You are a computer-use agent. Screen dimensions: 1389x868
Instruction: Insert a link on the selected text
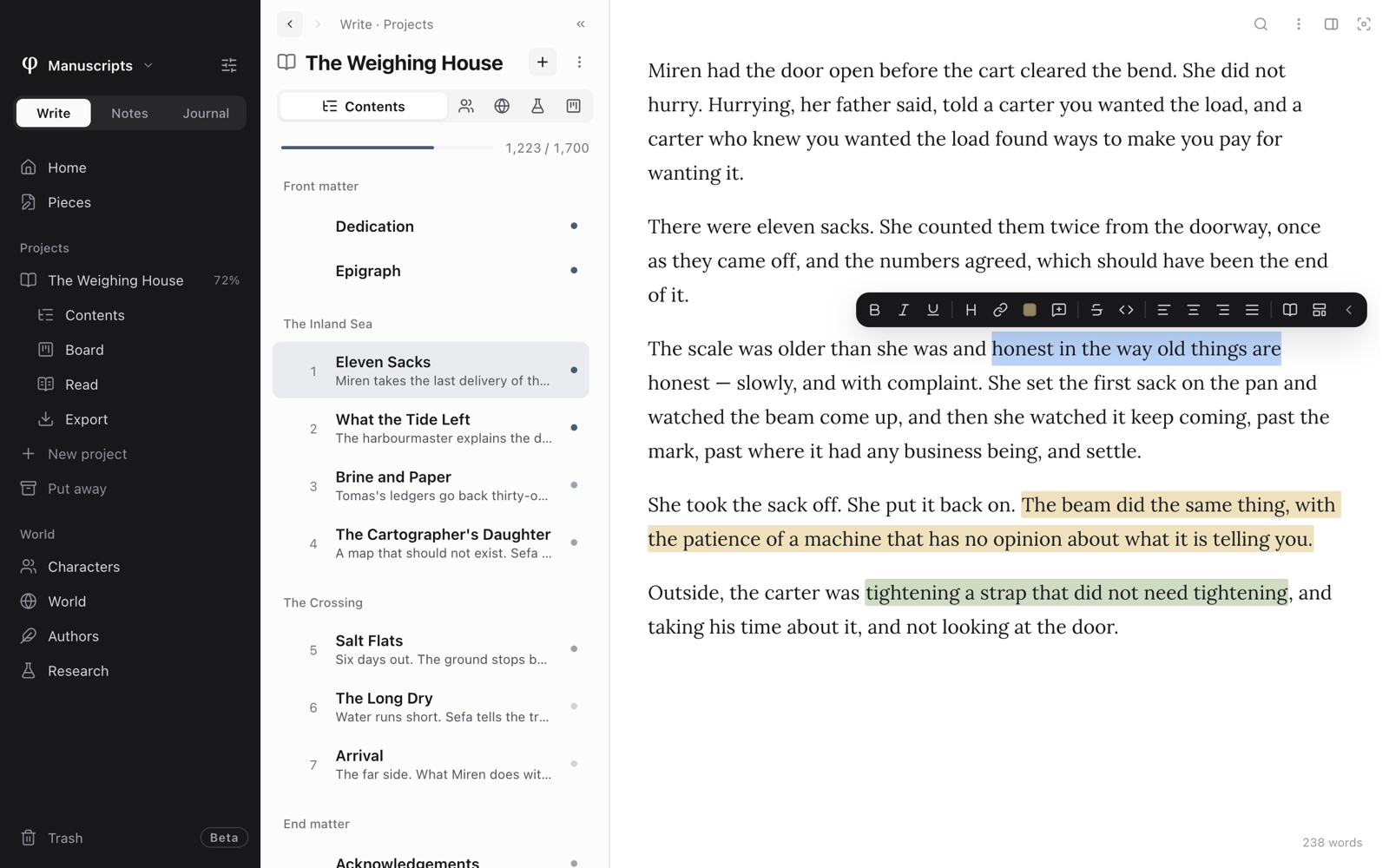(x=1000, y=310)
